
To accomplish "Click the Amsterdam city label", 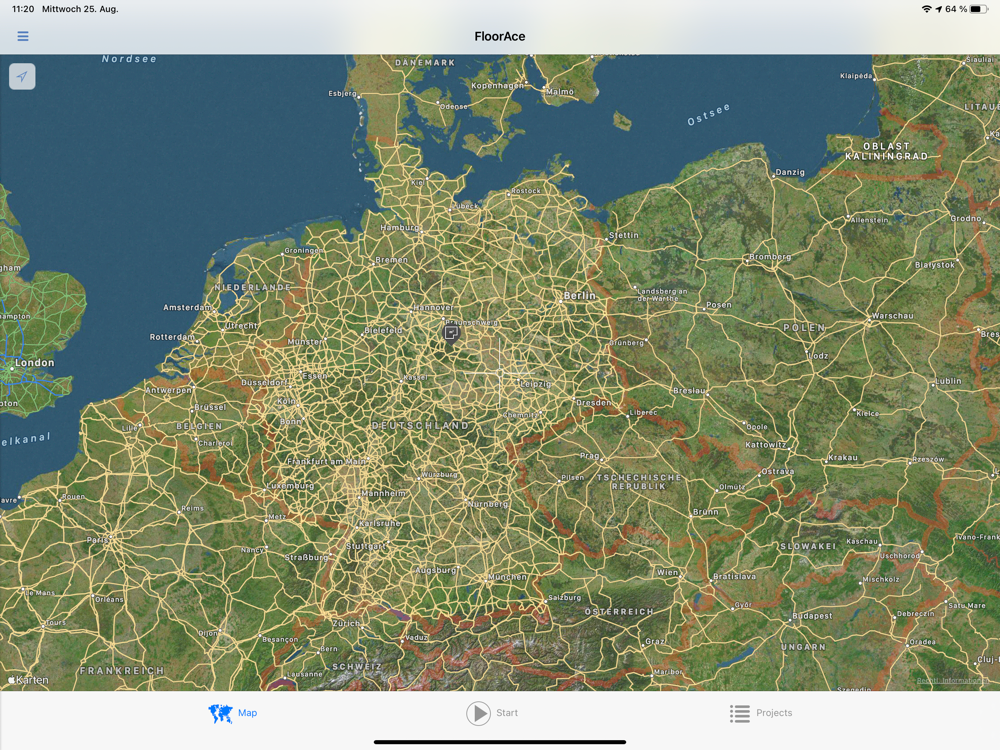I will 187,307.
